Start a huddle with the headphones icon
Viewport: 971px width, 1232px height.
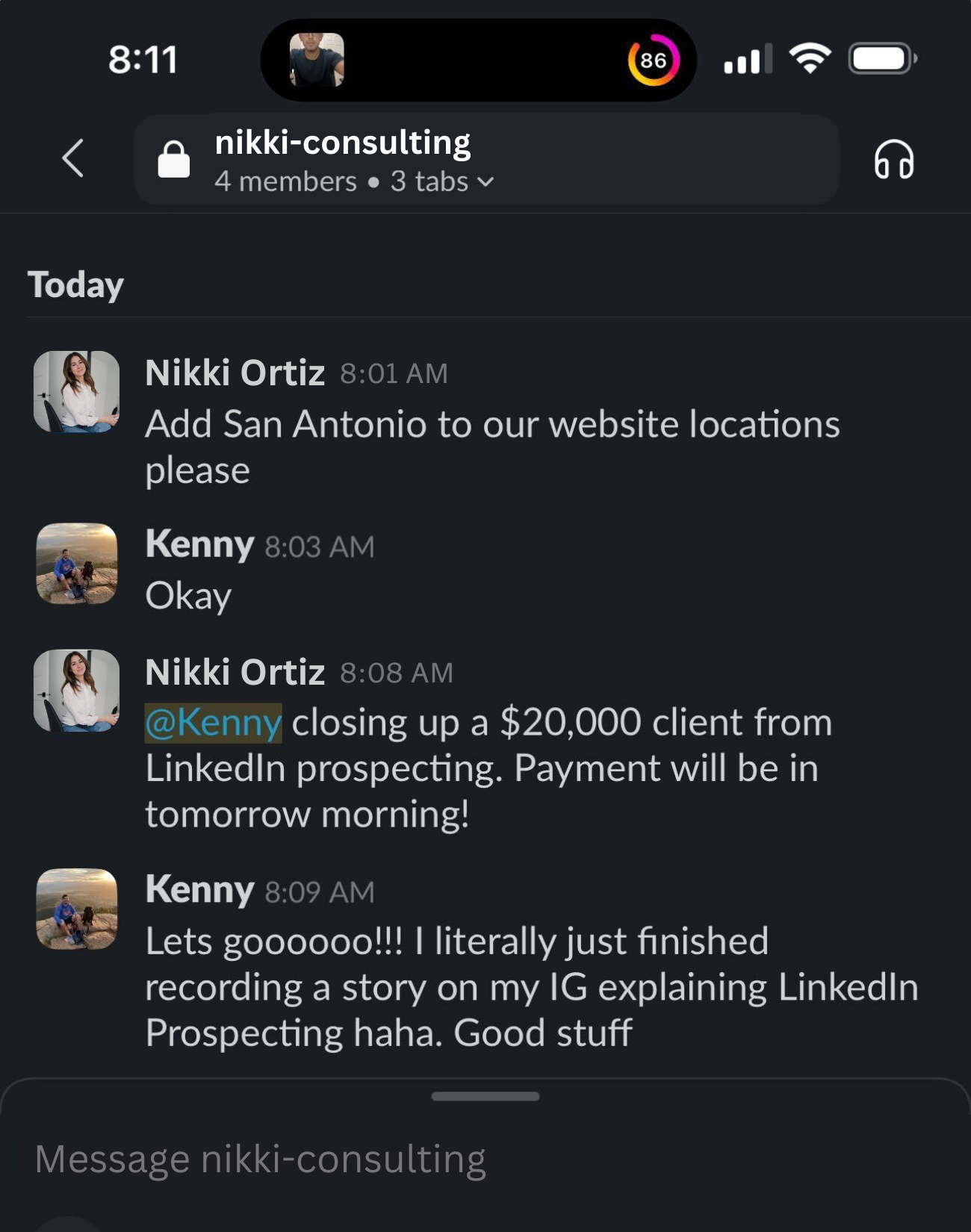pyautogui.click(x=895, y=160)
